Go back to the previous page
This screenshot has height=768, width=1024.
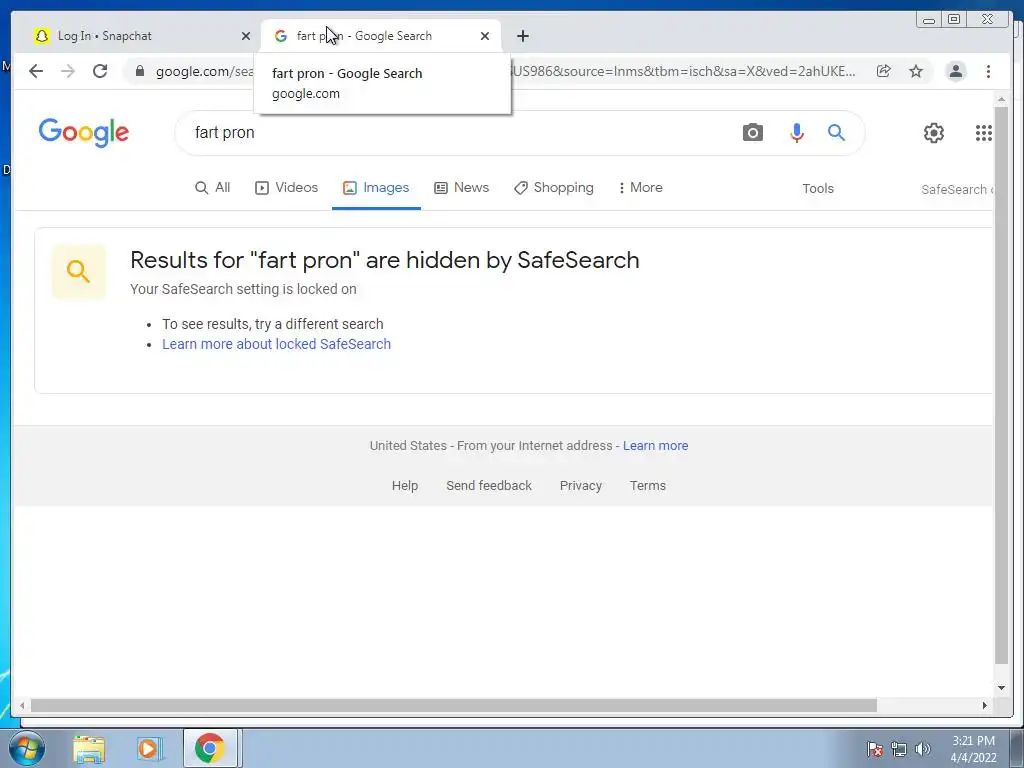[36, 71]
